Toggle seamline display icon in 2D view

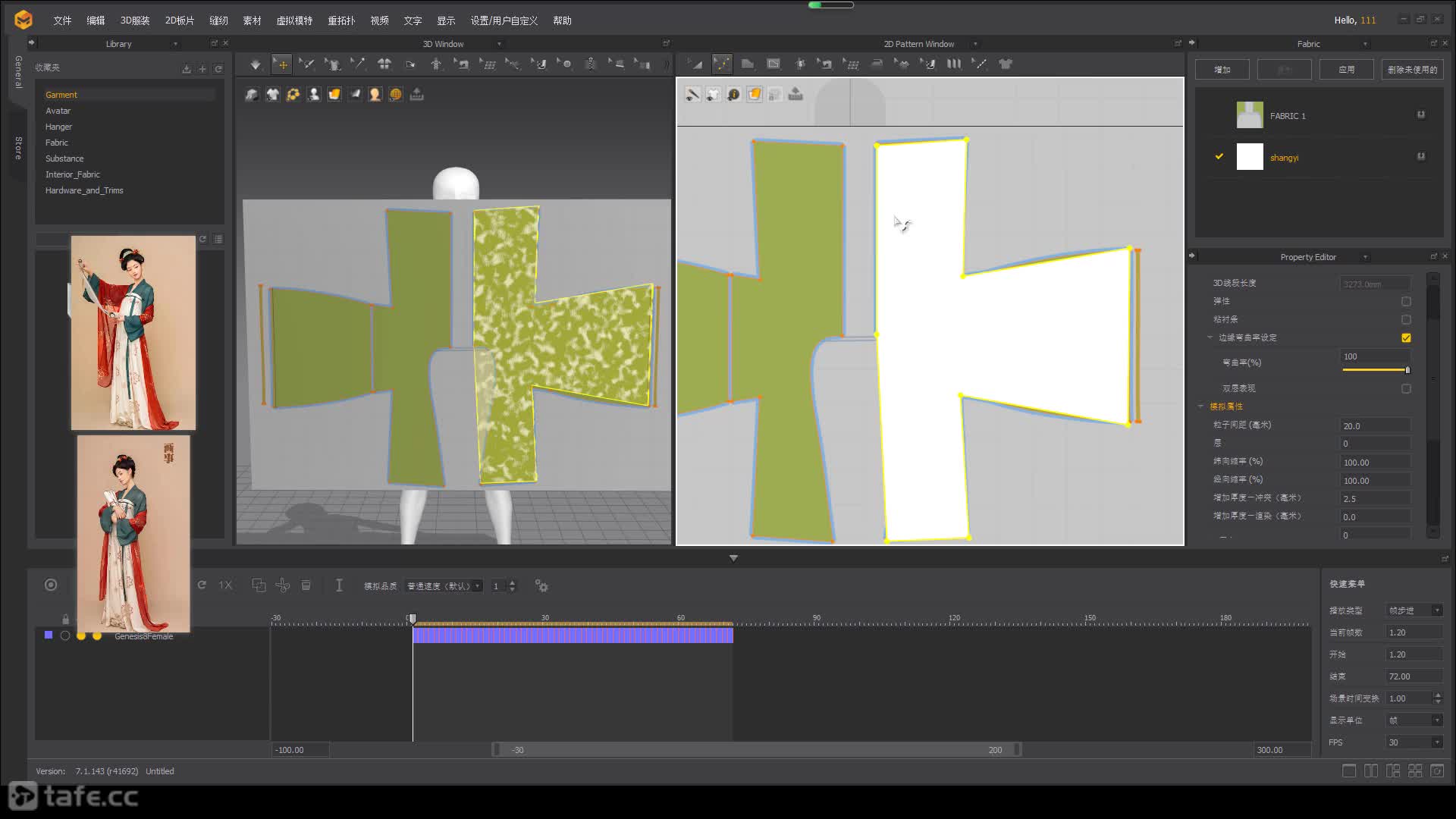click(x=692, y=94)
